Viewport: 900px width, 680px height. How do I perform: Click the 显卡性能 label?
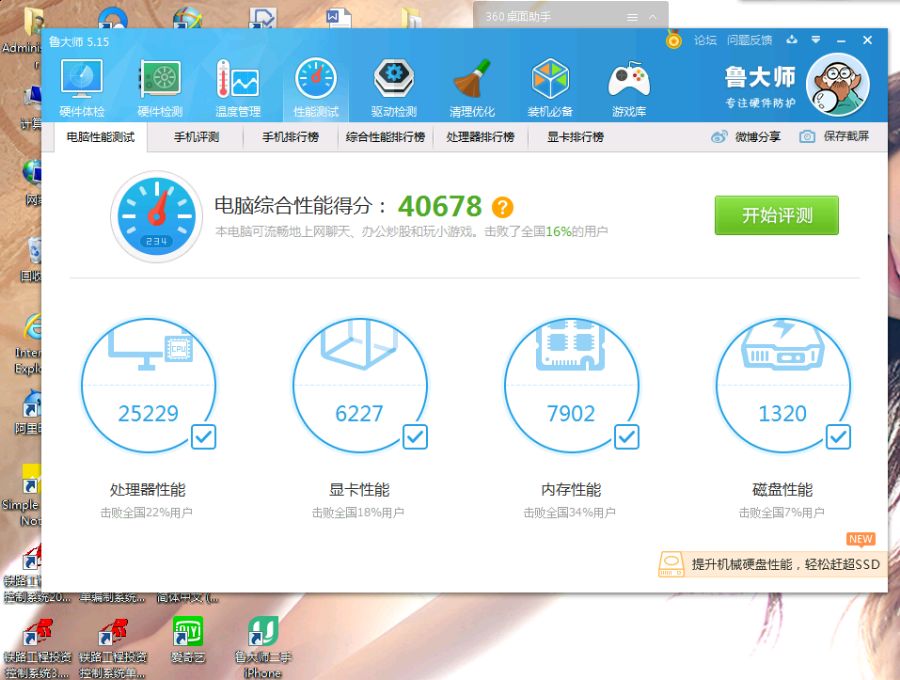(x=359, y=489)
